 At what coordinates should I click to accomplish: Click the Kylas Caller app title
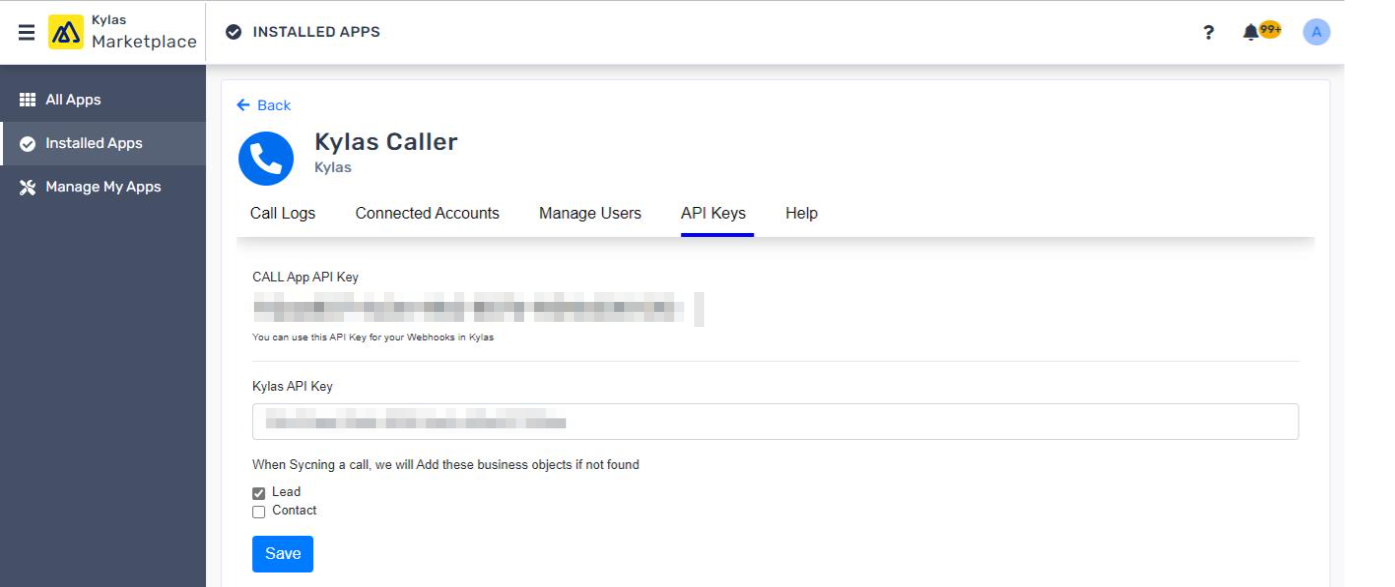coord(386,142)
